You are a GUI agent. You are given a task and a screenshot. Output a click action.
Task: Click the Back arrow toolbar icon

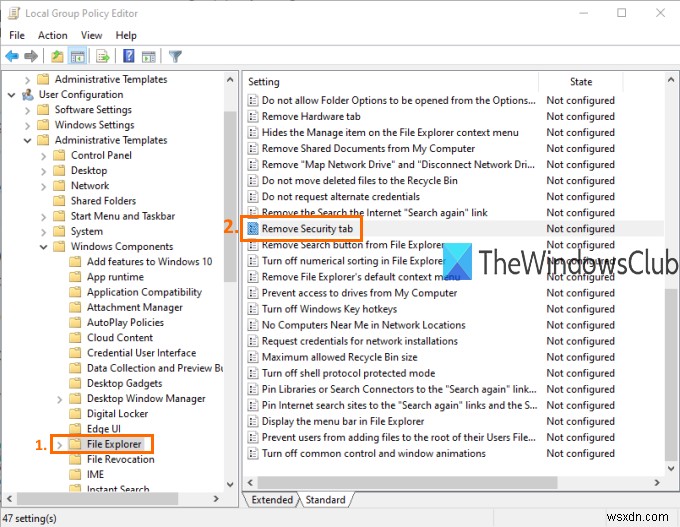pos(12,56)
